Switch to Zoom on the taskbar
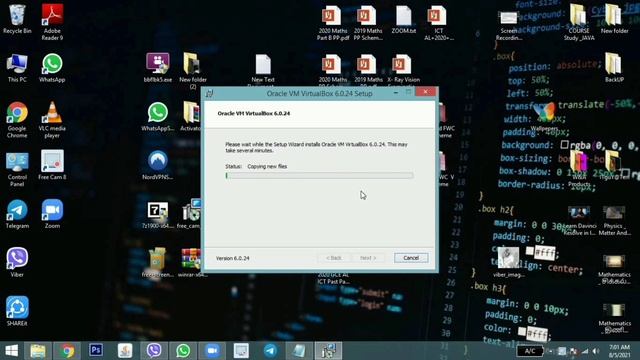Image resolution: width=640 pixels, height=360 pixels. (x=212, y=351)
